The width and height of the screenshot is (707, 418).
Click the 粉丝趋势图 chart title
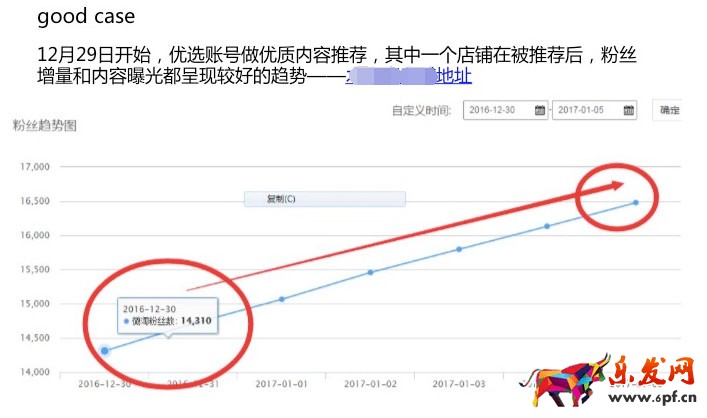click(45, 126)
